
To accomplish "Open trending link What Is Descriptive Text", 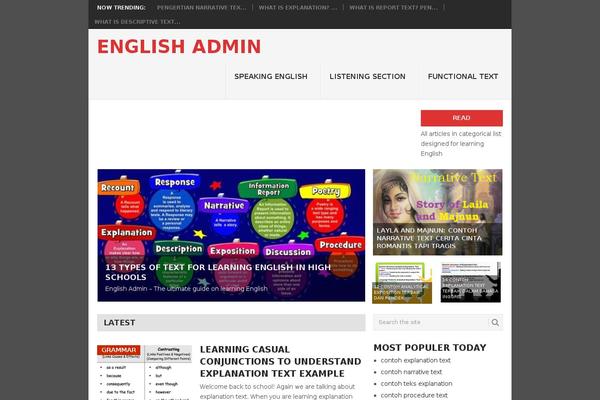I will [137, 22].
